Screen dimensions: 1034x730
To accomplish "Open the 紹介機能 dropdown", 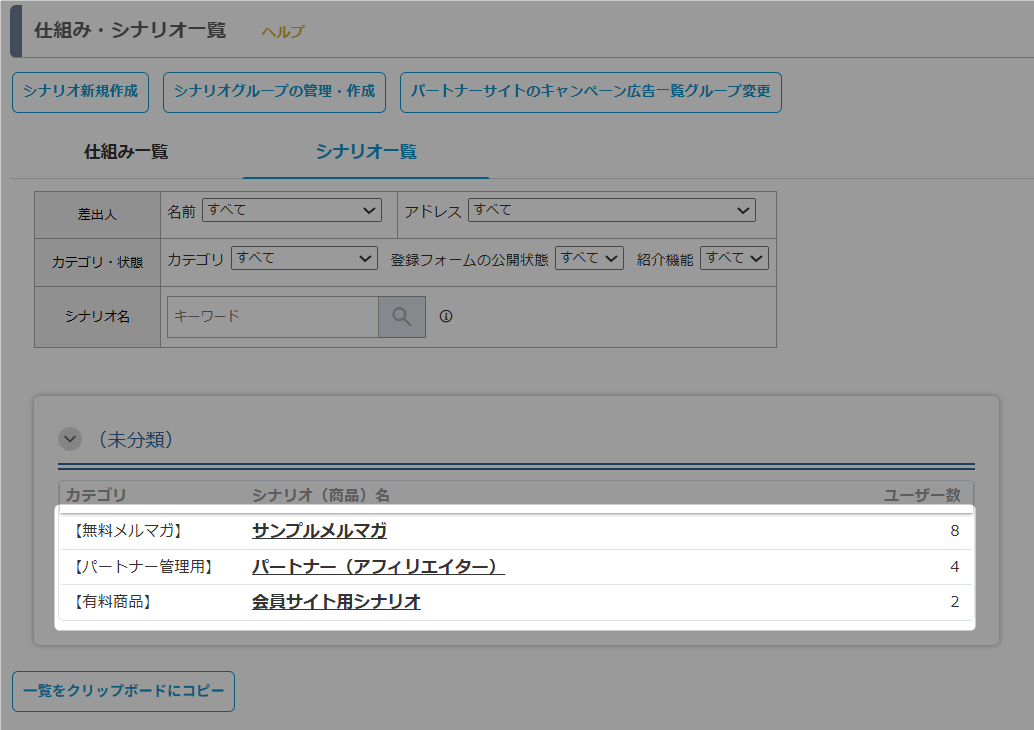I will tap(734, 259).
